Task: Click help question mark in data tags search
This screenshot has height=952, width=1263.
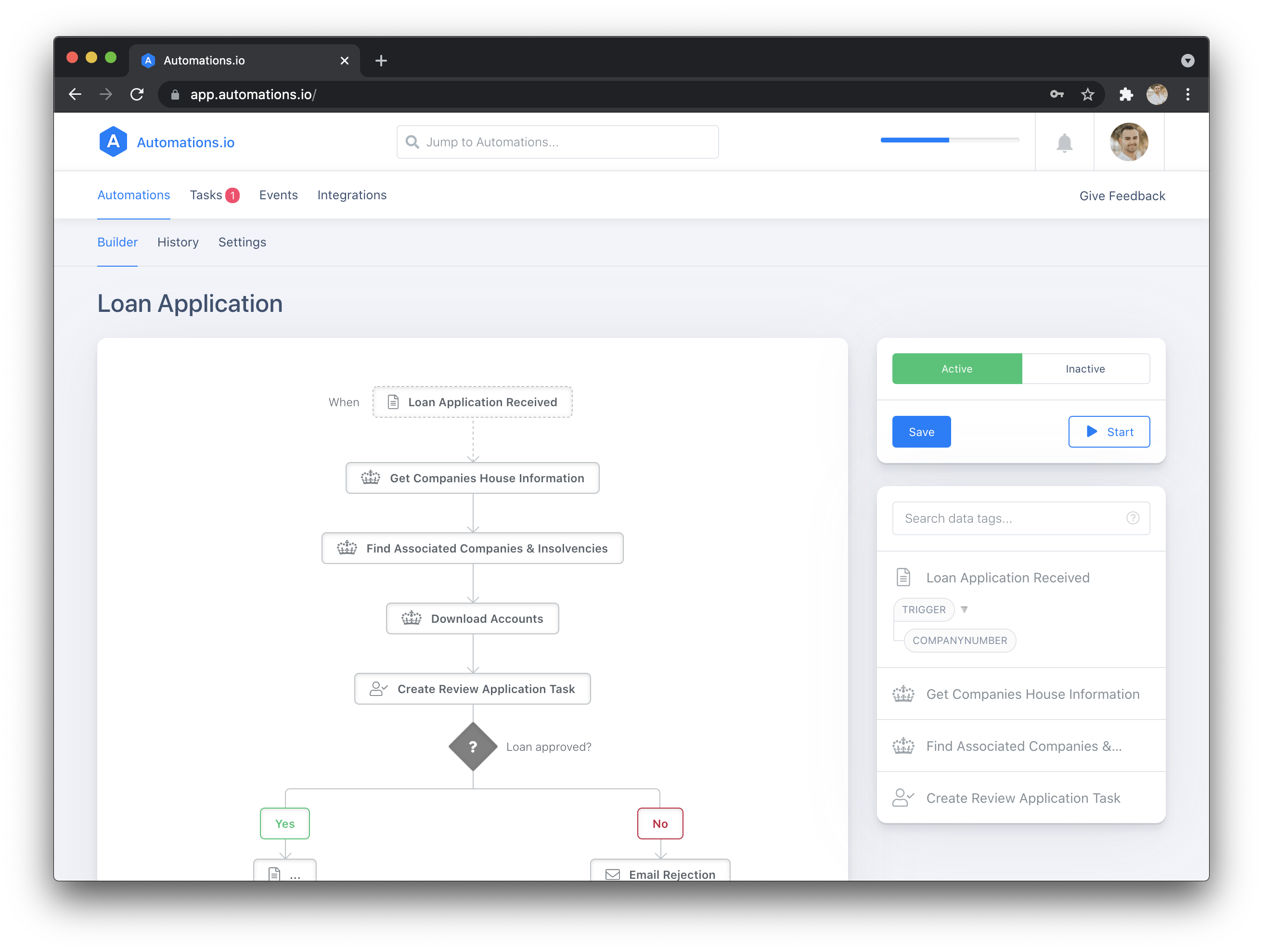Action: [1133, 518]
